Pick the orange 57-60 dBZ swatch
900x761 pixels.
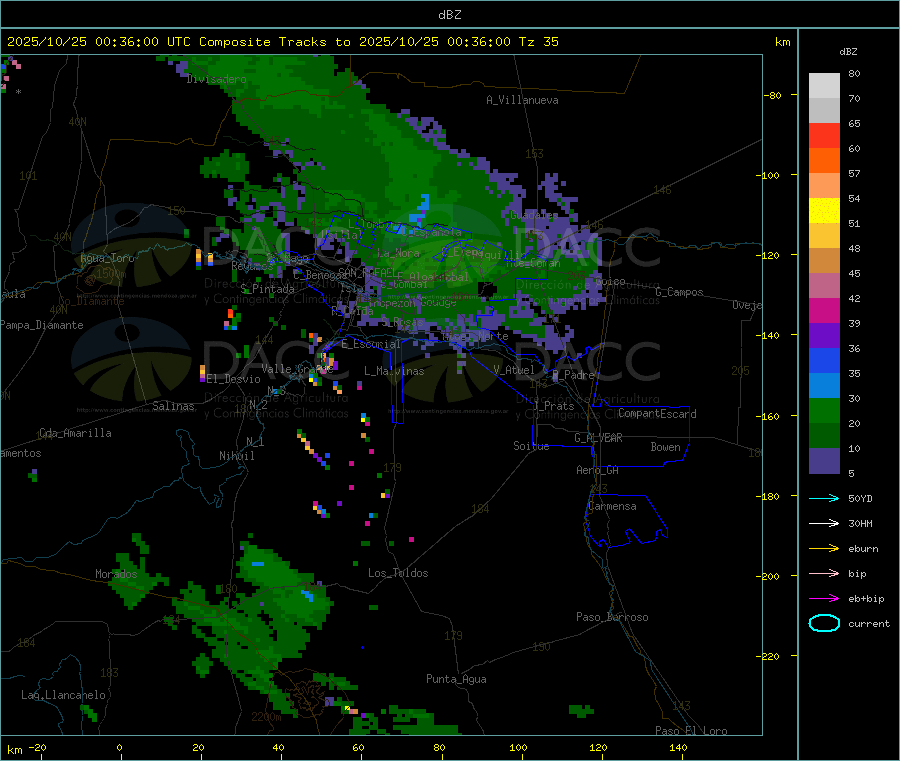click(824, 161)
